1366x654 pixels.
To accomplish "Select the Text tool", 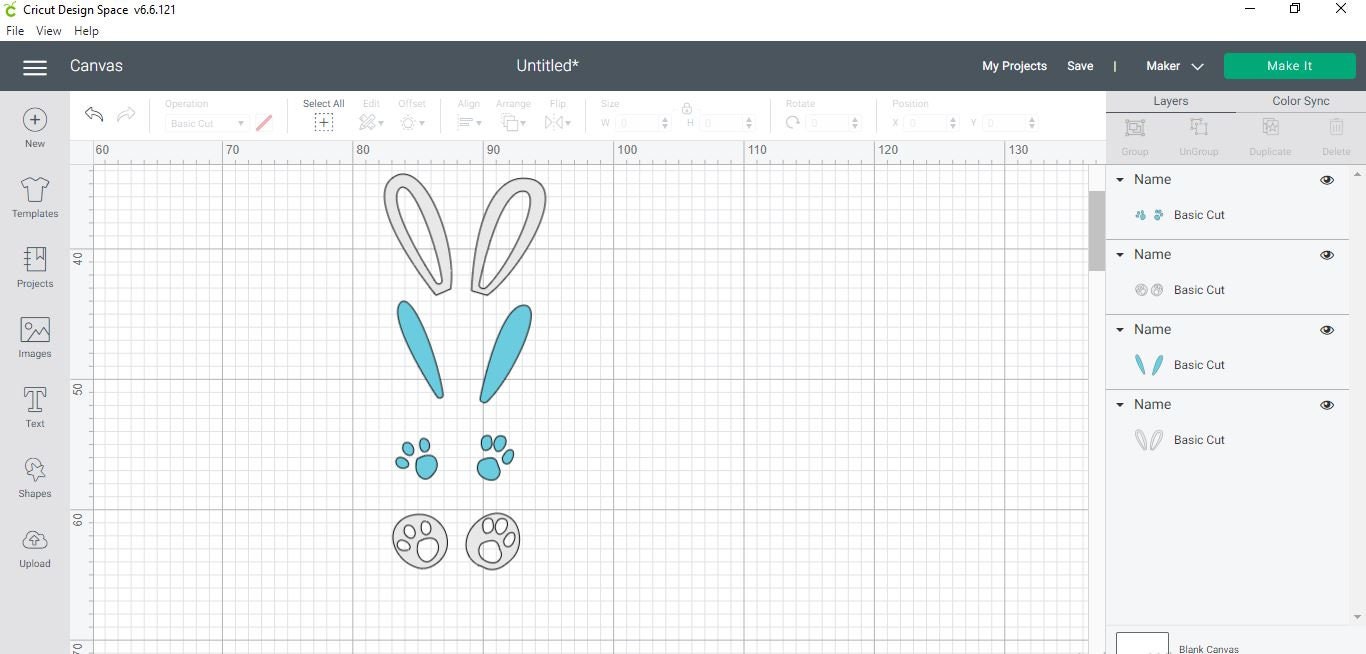I will [34, 405].
